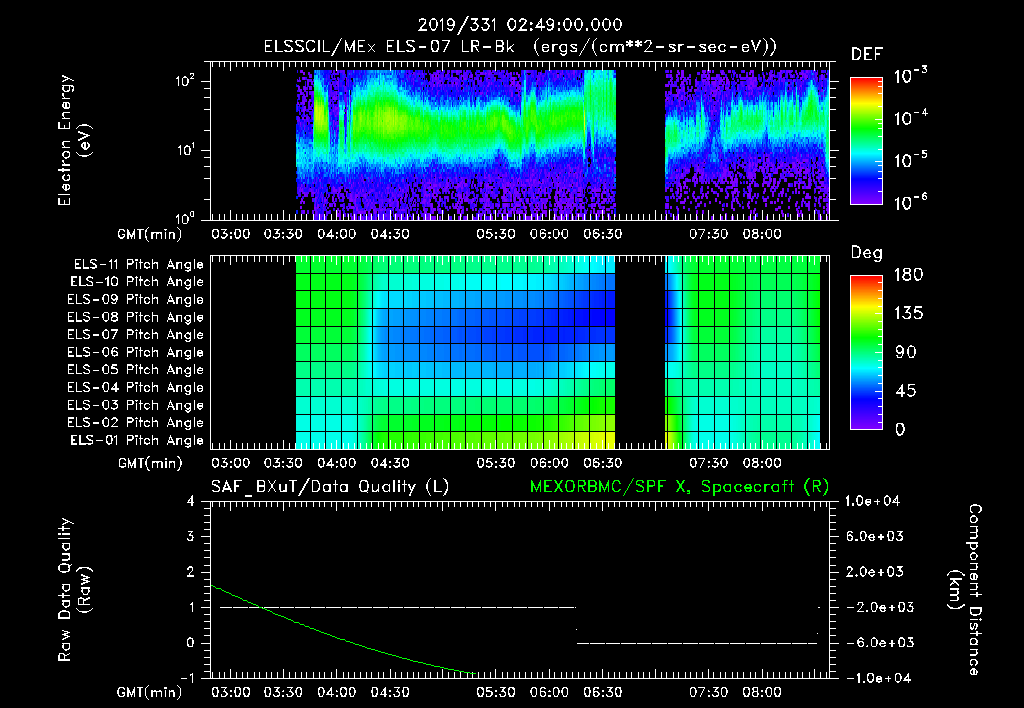Click the 2.0e+03 right-axis tick value
The height and width of the screenshot is (708, 1024).
[876, 572]
